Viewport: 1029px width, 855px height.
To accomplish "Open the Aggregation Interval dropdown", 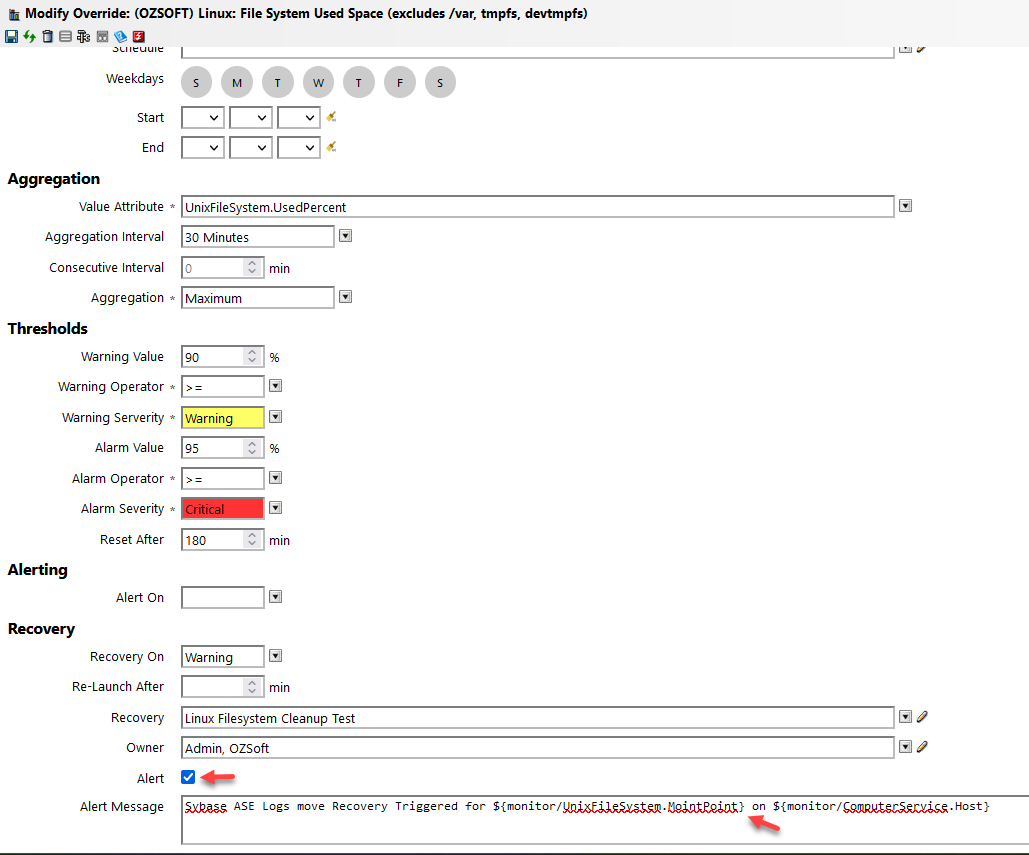I will tap(345, 237).
